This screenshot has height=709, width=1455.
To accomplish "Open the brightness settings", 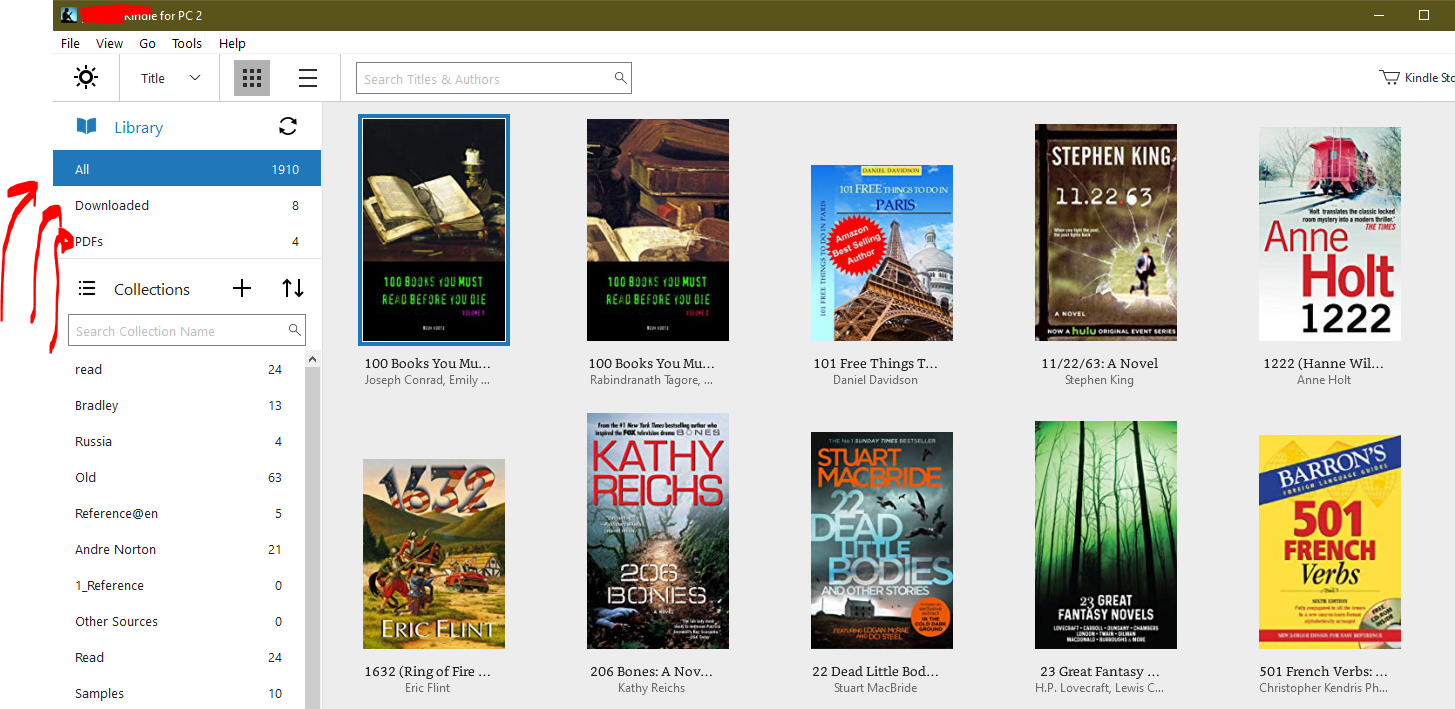I will coord(86,77).
